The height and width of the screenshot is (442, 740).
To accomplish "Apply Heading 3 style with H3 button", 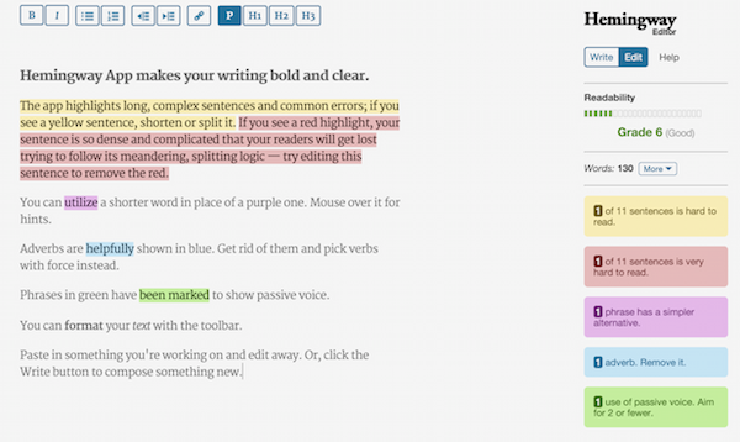I will coord(308,16).
